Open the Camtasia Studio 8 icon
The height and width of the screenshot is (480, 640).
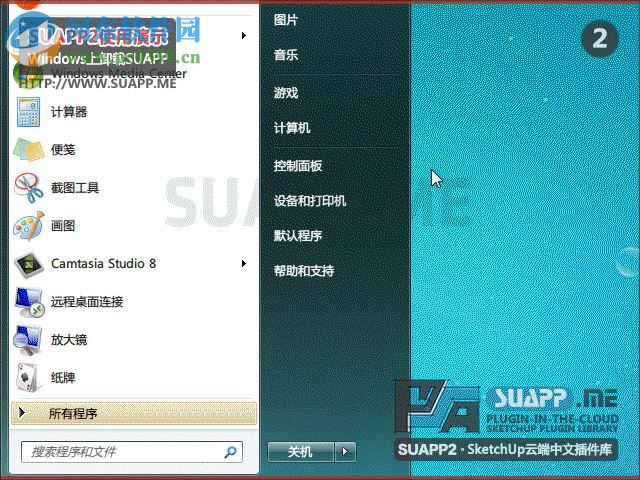point(29,264)
